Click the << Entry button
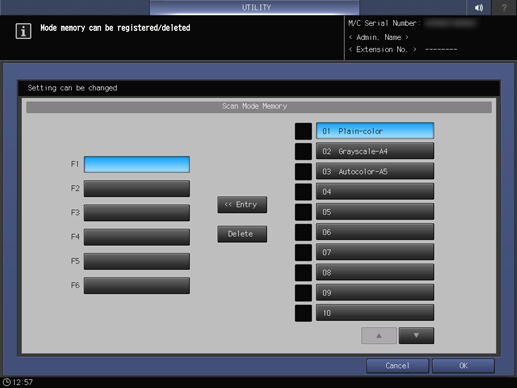Image resolution: width=517 pixels, height=388 pixels. [x=242, y=204]
